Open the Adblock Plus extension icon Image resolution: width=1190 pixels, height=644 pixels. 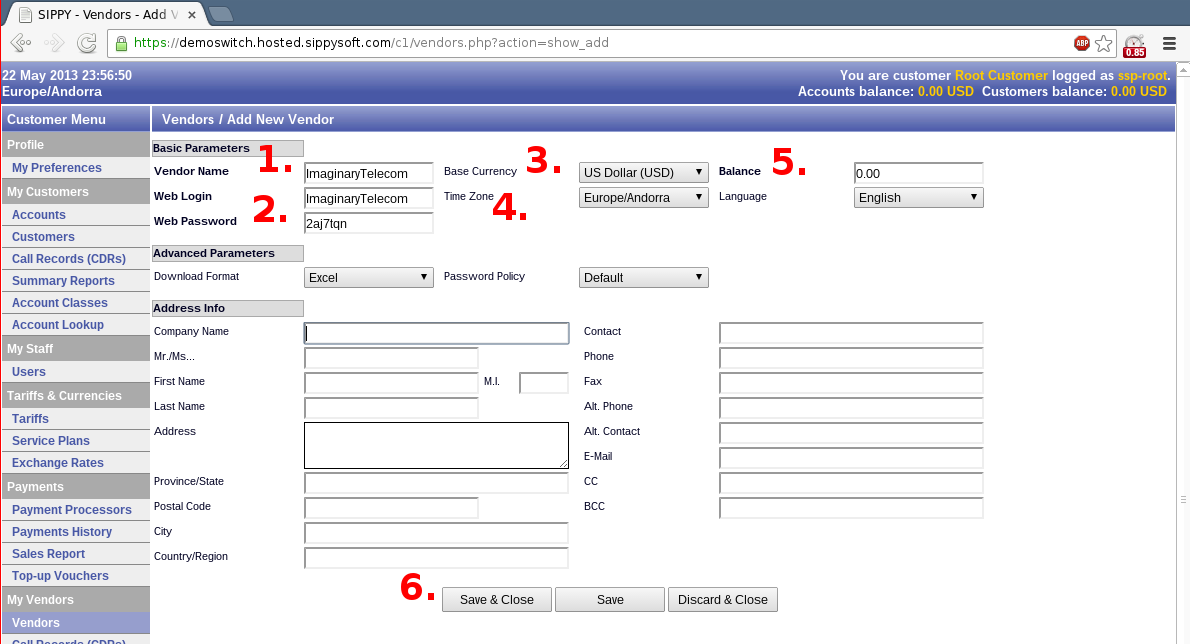(1081, 44)
